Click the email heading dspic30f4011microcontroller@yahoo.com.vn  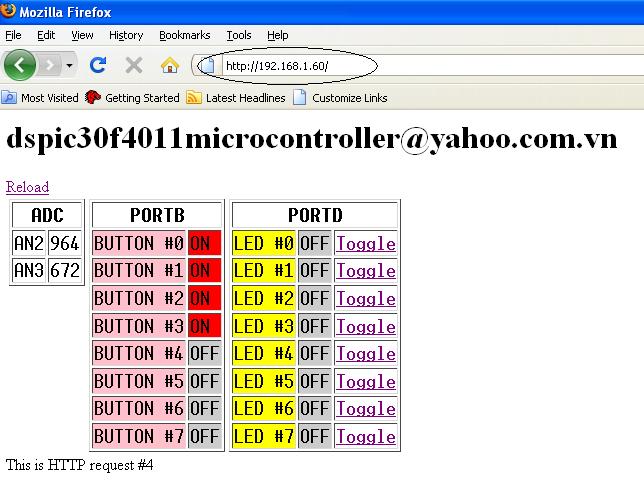point(312,139)
